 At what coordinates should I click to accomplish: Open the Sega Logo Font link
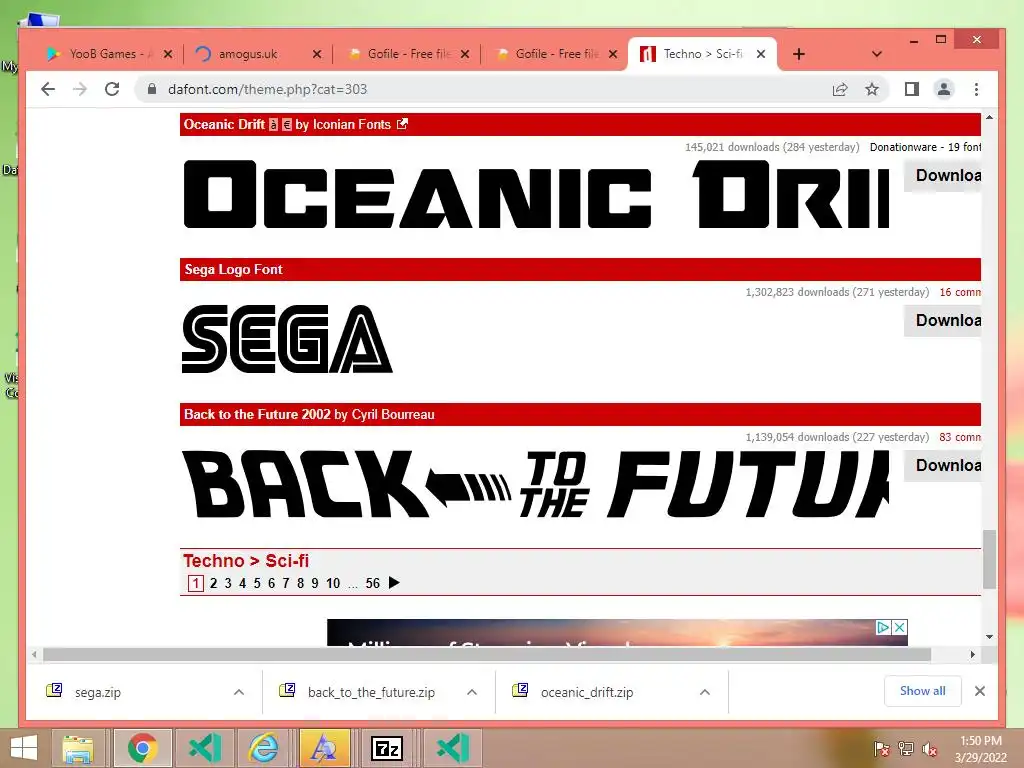tap(233, 269)
